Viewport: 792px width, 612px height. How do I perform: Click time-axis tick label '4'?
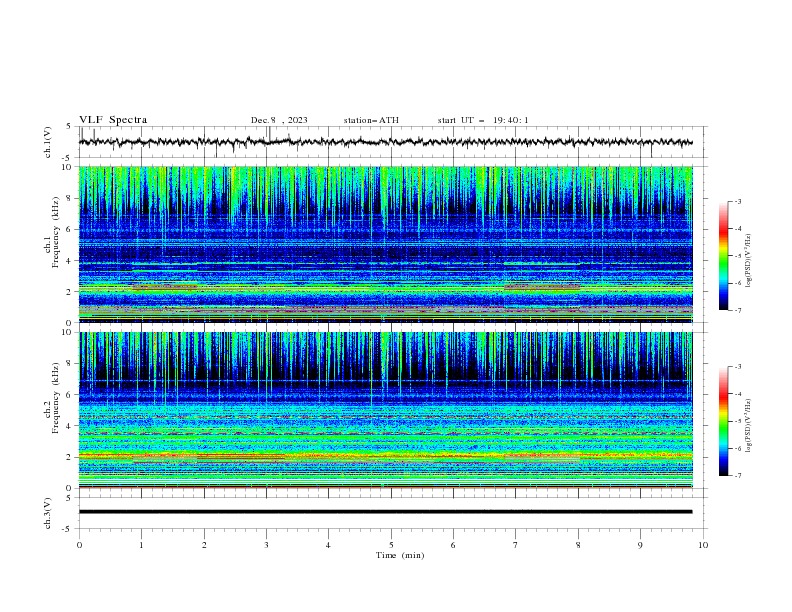point(328,545)
